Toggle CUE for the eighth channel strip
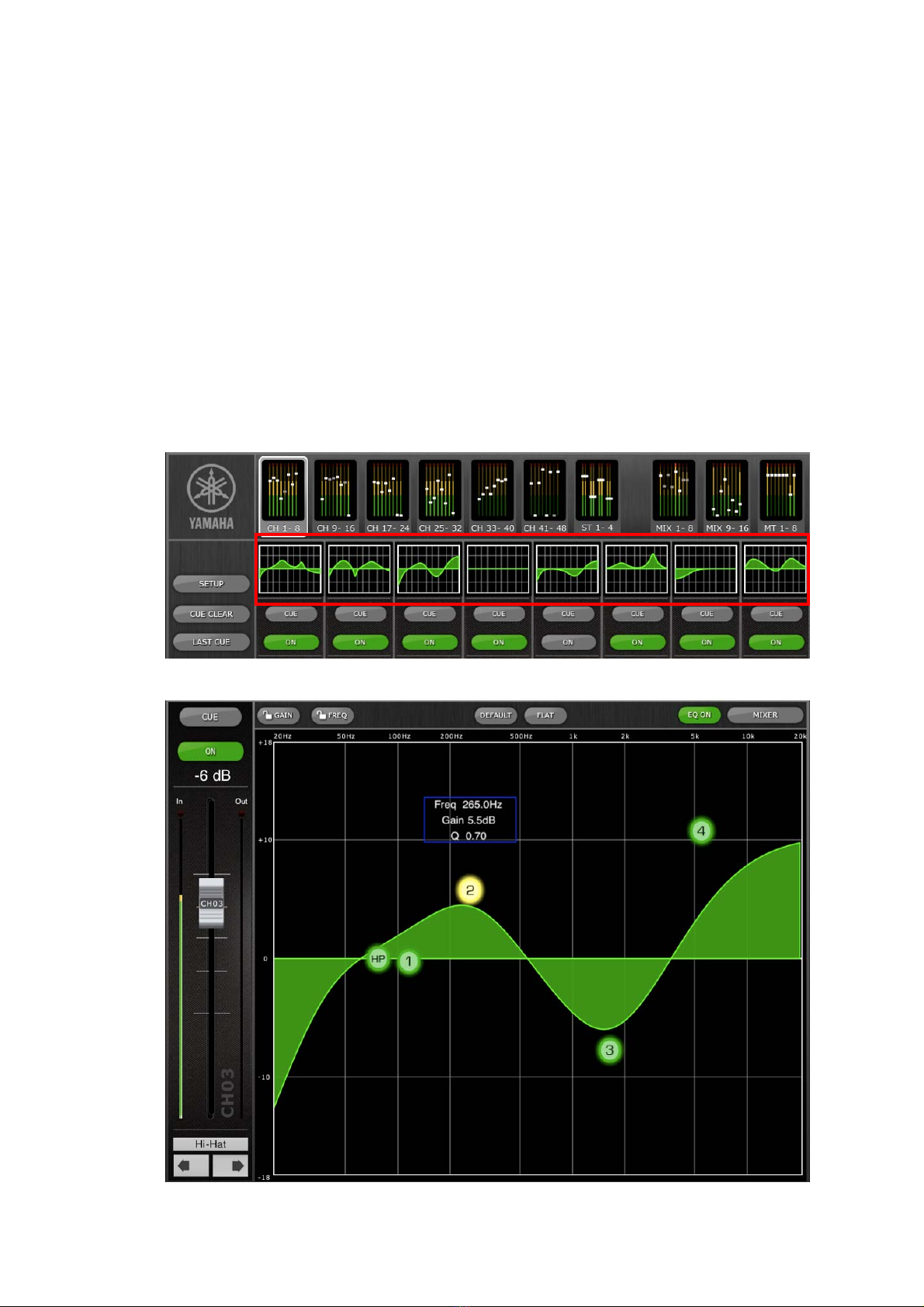924x1307 pixels. pos(776,614)
